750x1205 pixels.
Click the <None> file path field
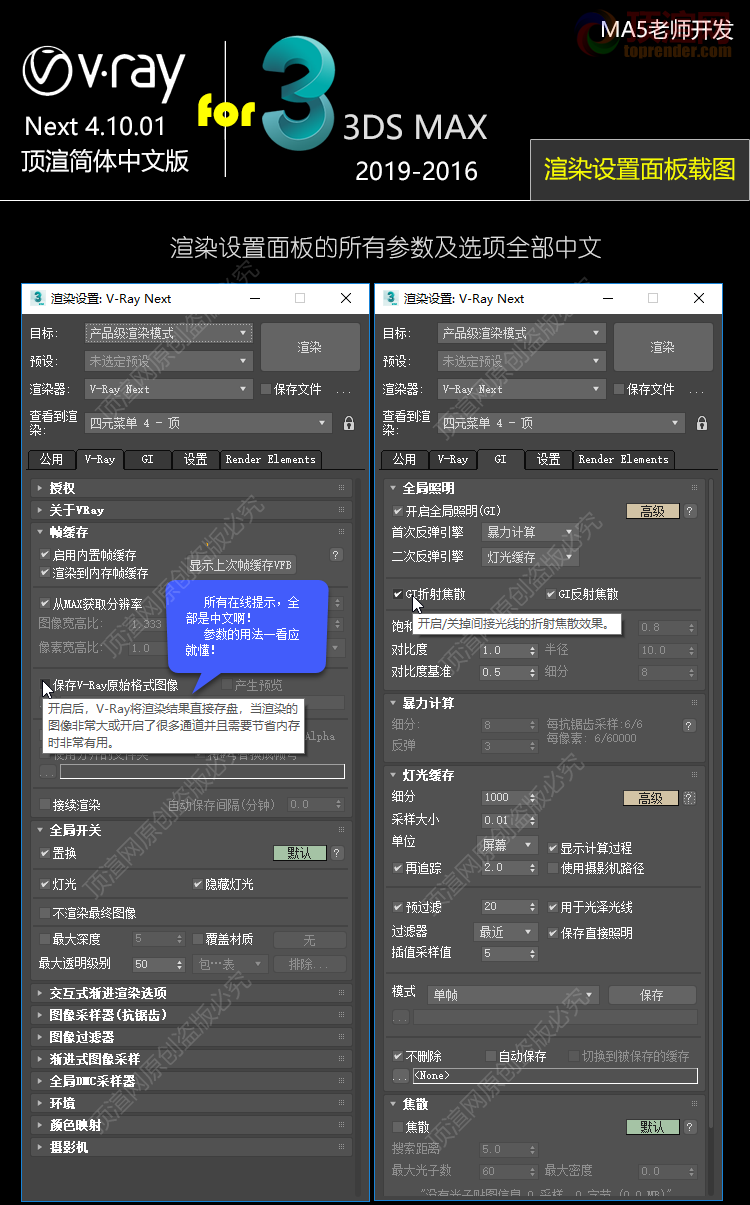[x=555, y=1076]
